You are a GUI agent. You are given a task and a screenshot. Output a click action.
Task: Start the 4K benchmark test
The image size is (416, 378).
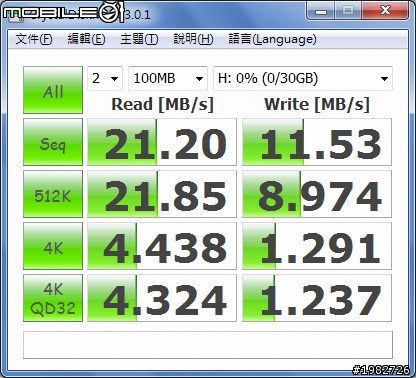53,246
